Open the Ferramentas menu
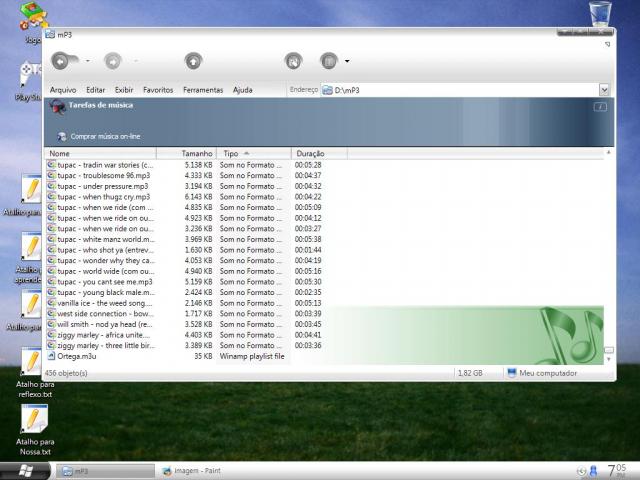640x480 pixels. [203, 90]
